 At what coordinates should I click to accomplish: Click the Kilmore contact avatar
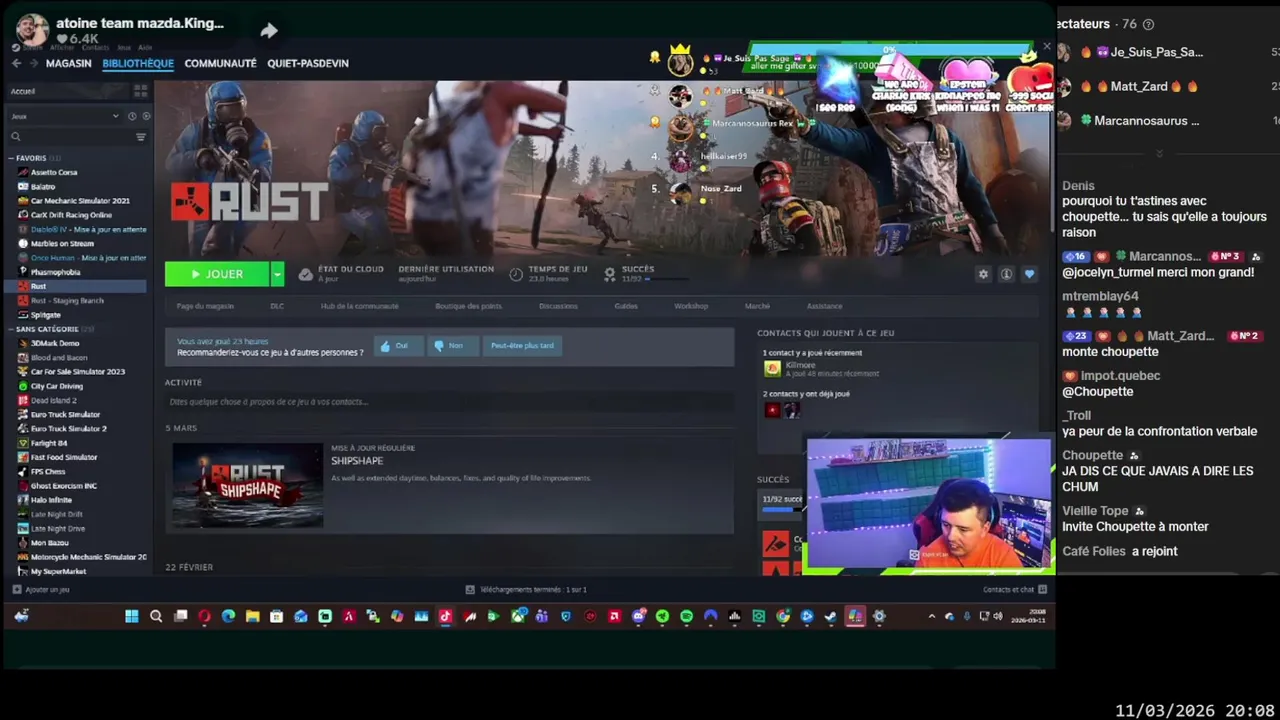[771, 369]
